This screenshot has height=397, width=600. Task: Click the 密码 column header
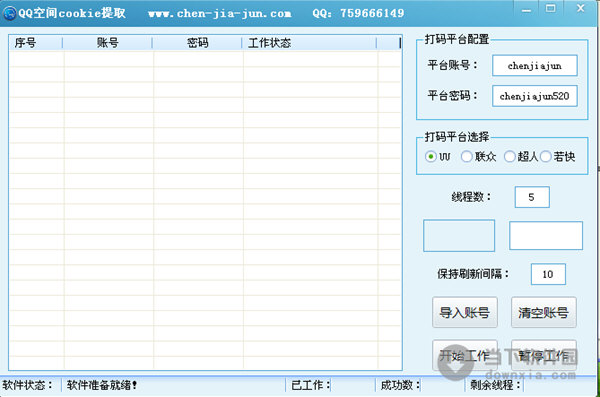click(x=197, y=42)
